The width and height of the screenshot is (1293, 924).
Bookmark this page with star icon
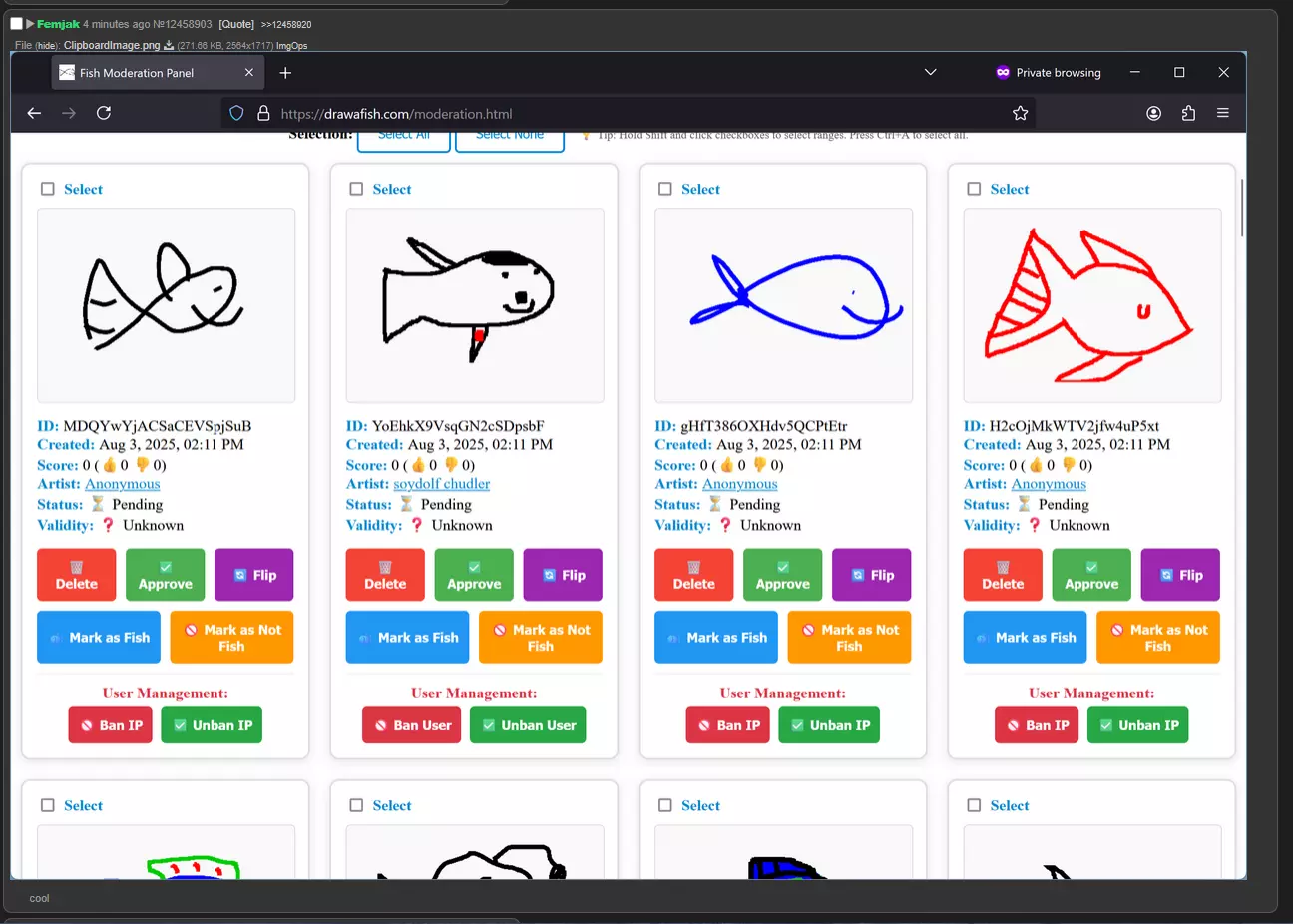(x=1020, y=113)
